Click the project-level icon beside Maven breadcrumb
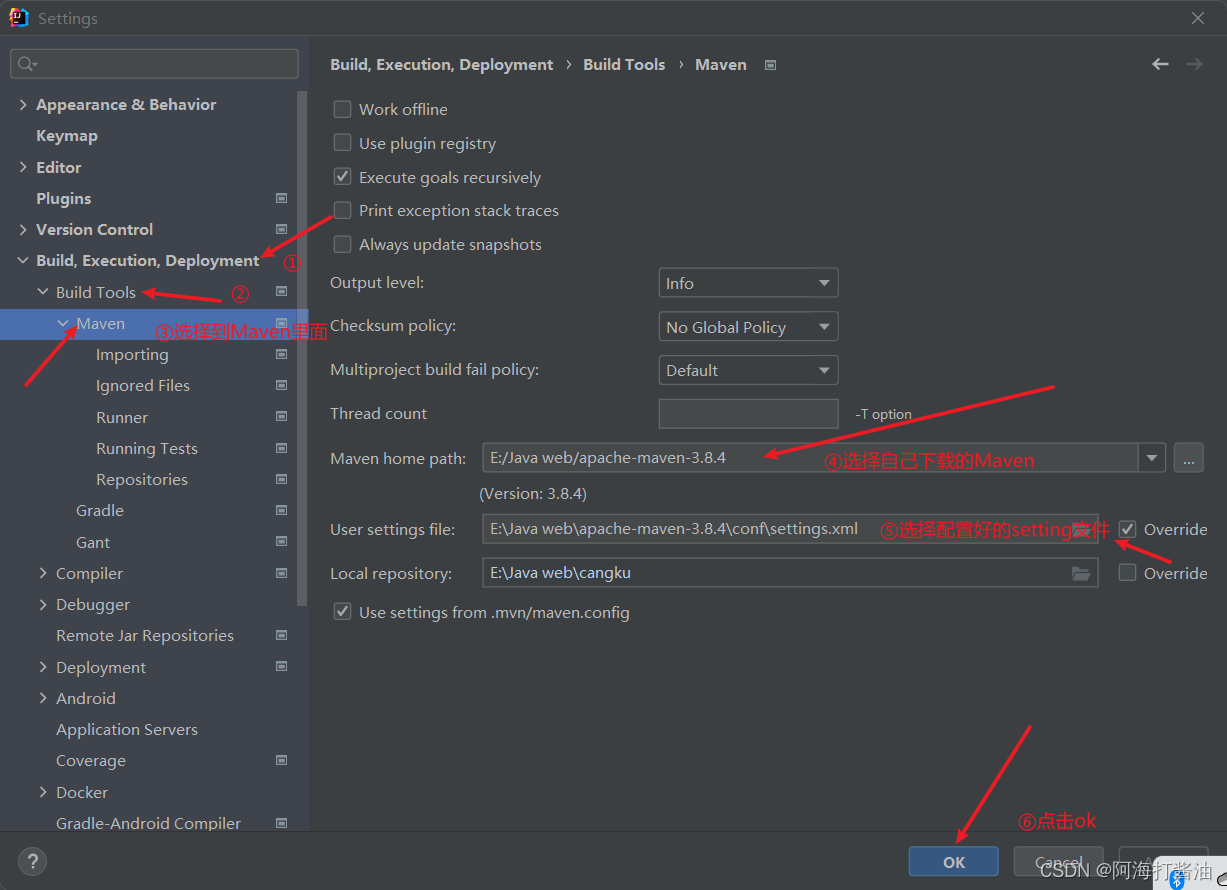Viewport: 1227px width, 890px height. [770, 65]
